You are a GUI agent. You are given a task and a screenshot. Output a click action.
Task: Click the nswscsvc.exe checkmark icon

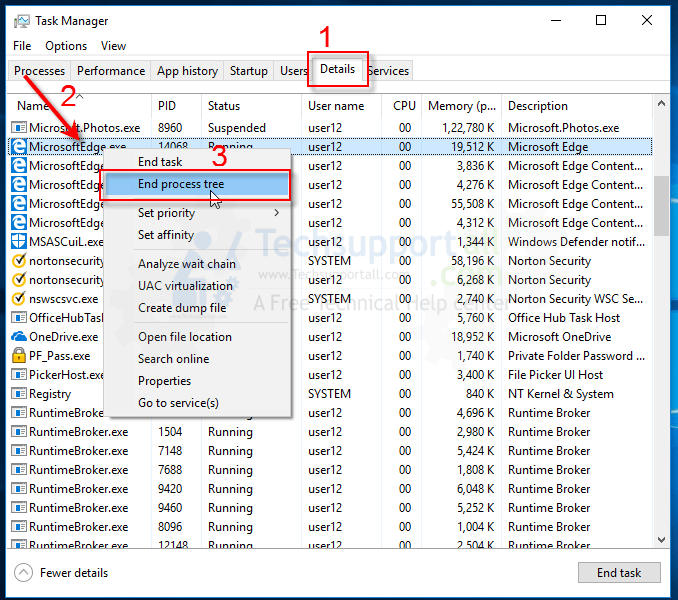click(x=19, y=298)
